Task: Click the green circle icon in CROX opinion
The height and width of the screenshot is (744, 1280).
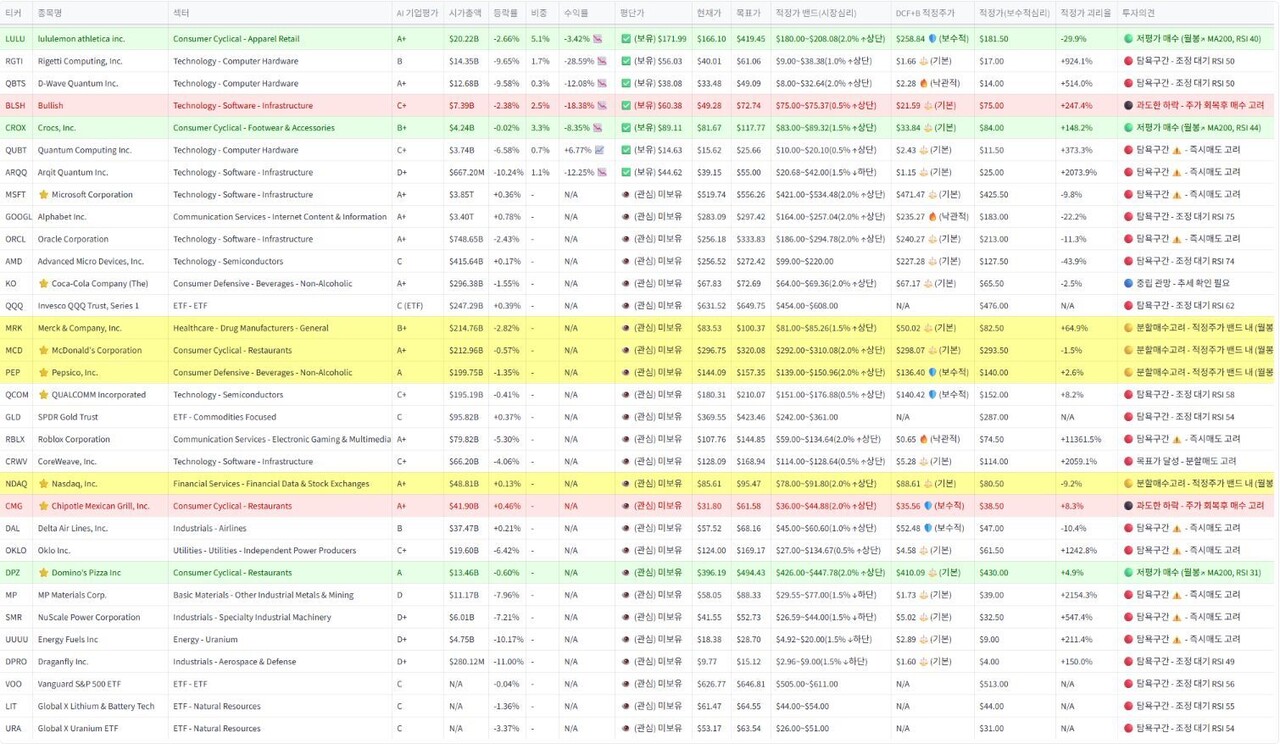Action: click(1128, 128)
